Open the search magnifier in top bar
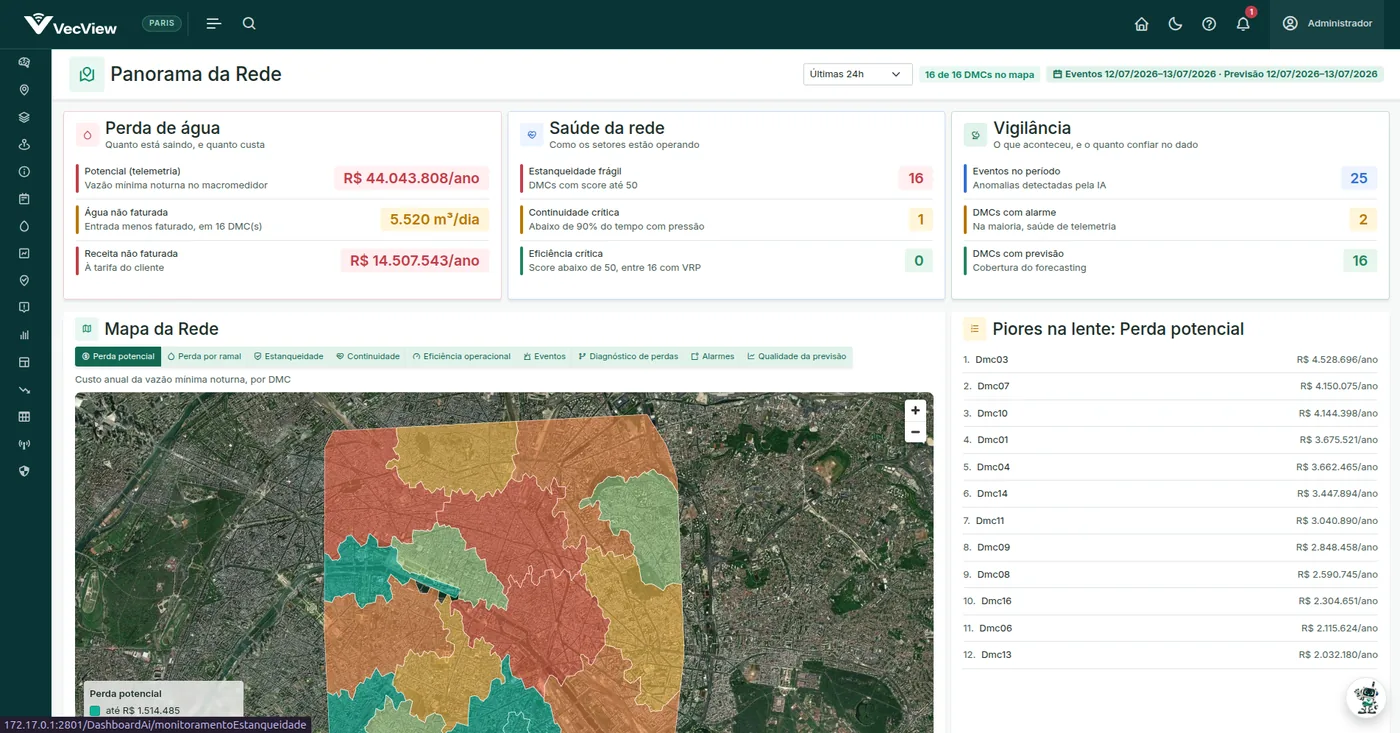The width and height of the screenshot is (1400, 733). pos(249,24)
